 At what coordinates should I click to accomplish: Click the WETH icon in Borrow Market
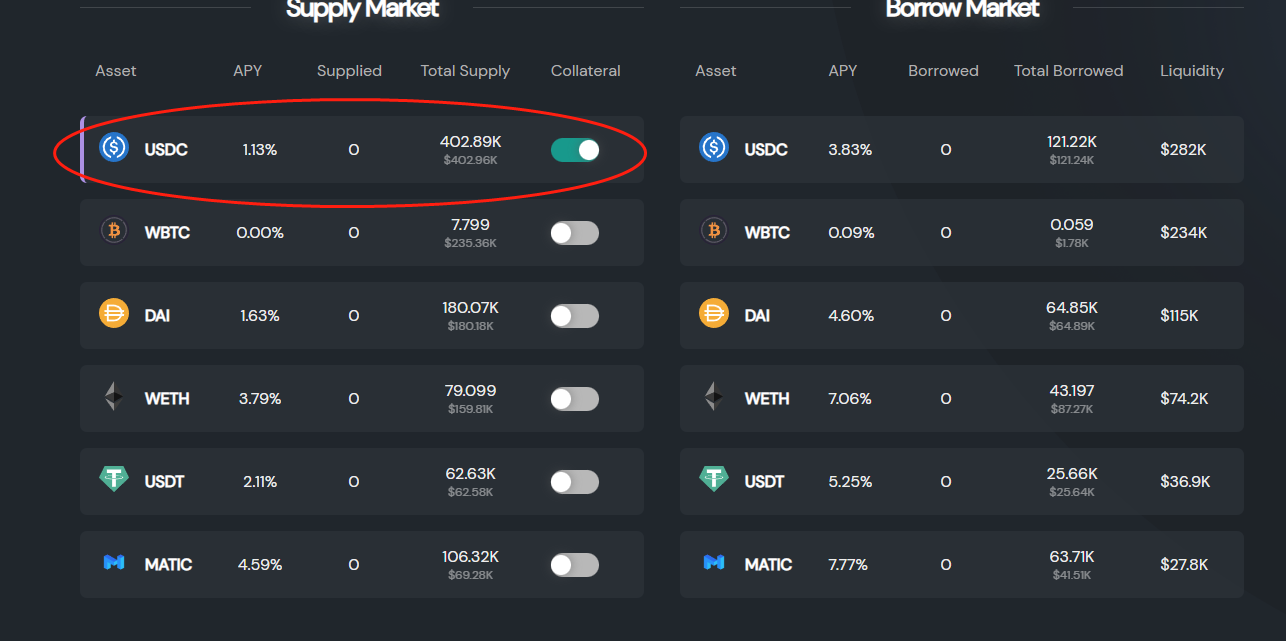[714, 397]
